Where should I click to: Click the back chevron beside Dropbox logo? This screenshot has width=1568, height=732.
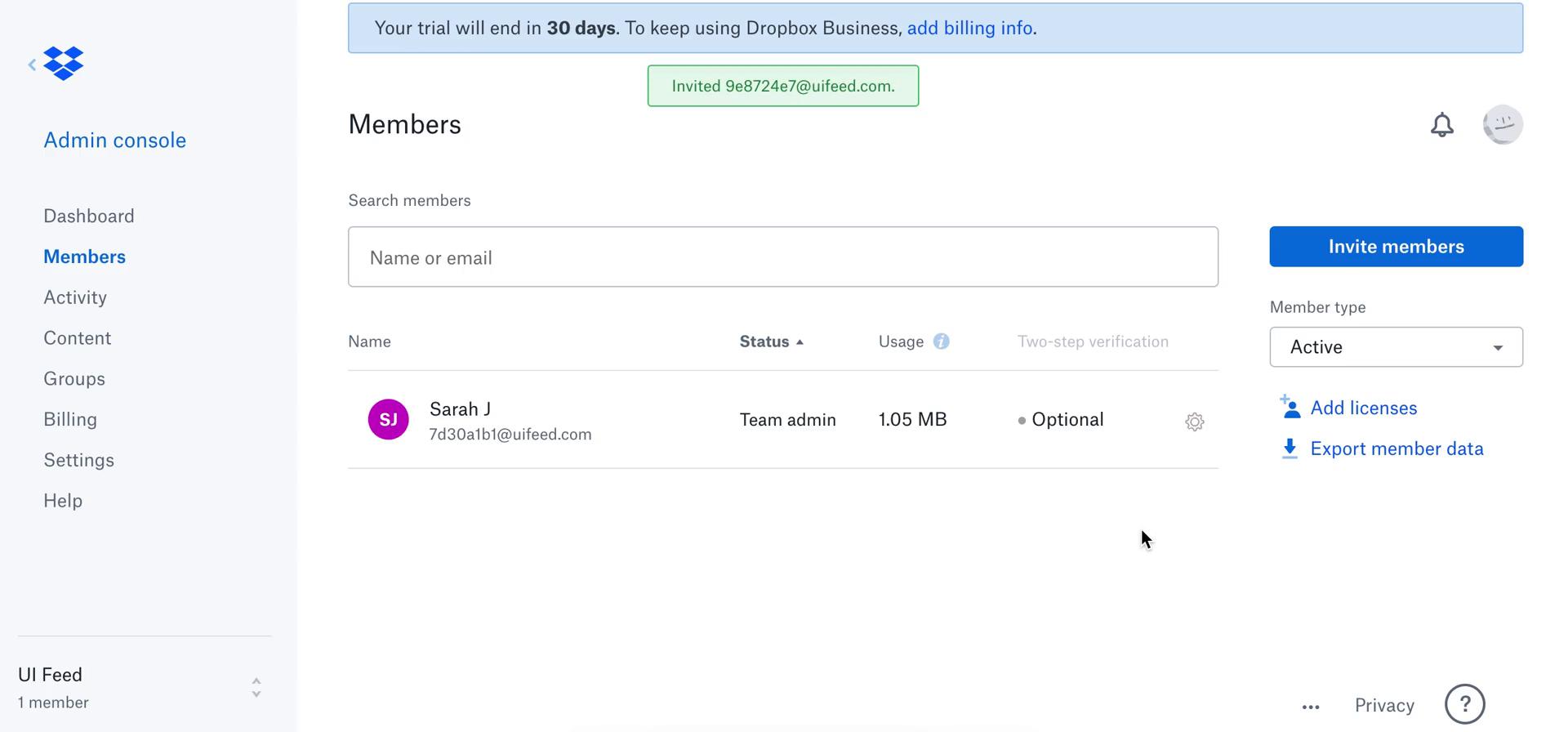(32, 64)
